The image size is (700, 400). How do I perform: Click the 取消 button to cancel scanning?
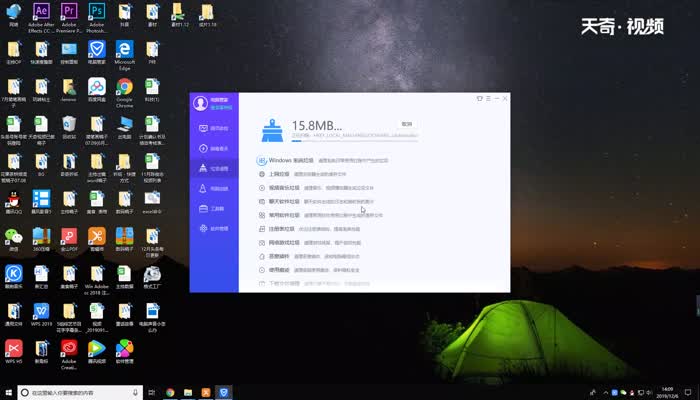[x=407, y=124]
